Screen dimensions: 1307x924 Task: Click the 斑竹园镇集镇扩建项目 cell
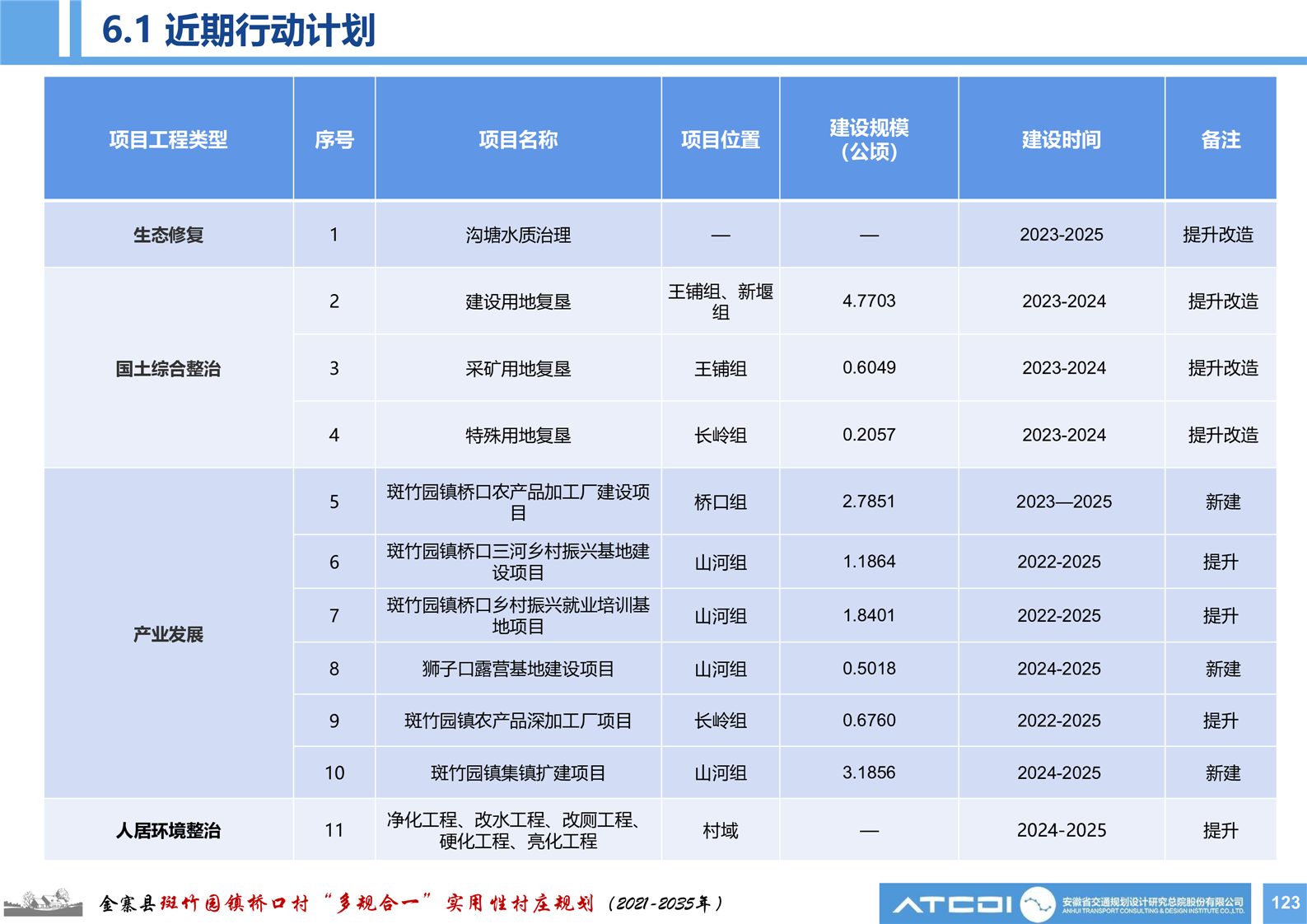518,772
